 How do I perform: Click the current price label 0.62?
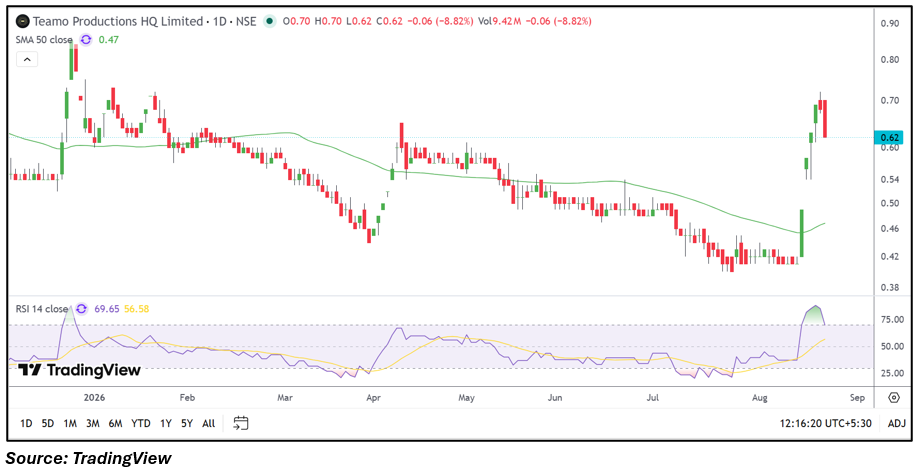888,138
